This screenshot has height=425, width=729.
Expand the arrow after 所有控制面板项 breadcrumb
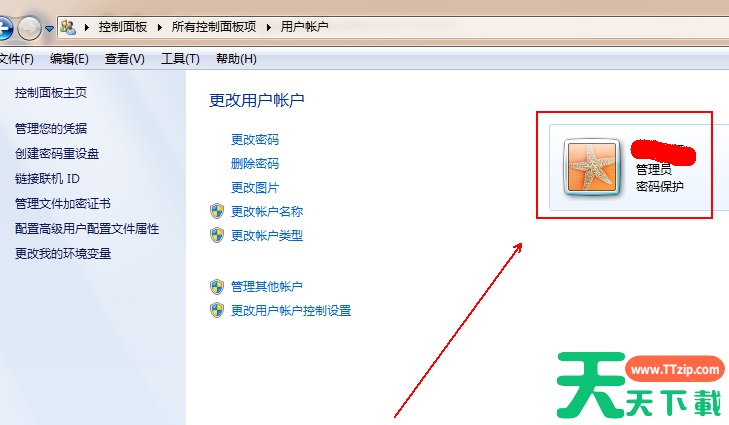pyautogui.click(x=269, y=27)
